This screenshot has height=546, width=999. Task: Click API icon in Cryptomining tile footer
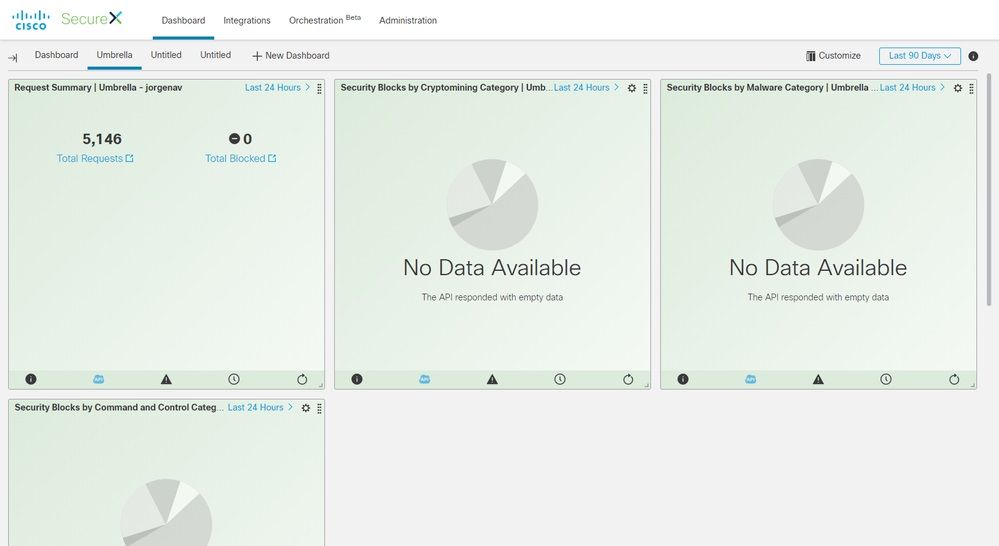424,379
